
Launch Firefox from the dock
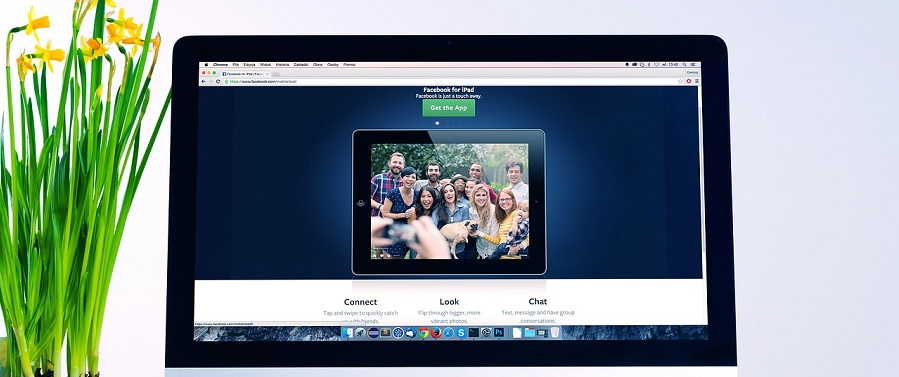[436, 332]
